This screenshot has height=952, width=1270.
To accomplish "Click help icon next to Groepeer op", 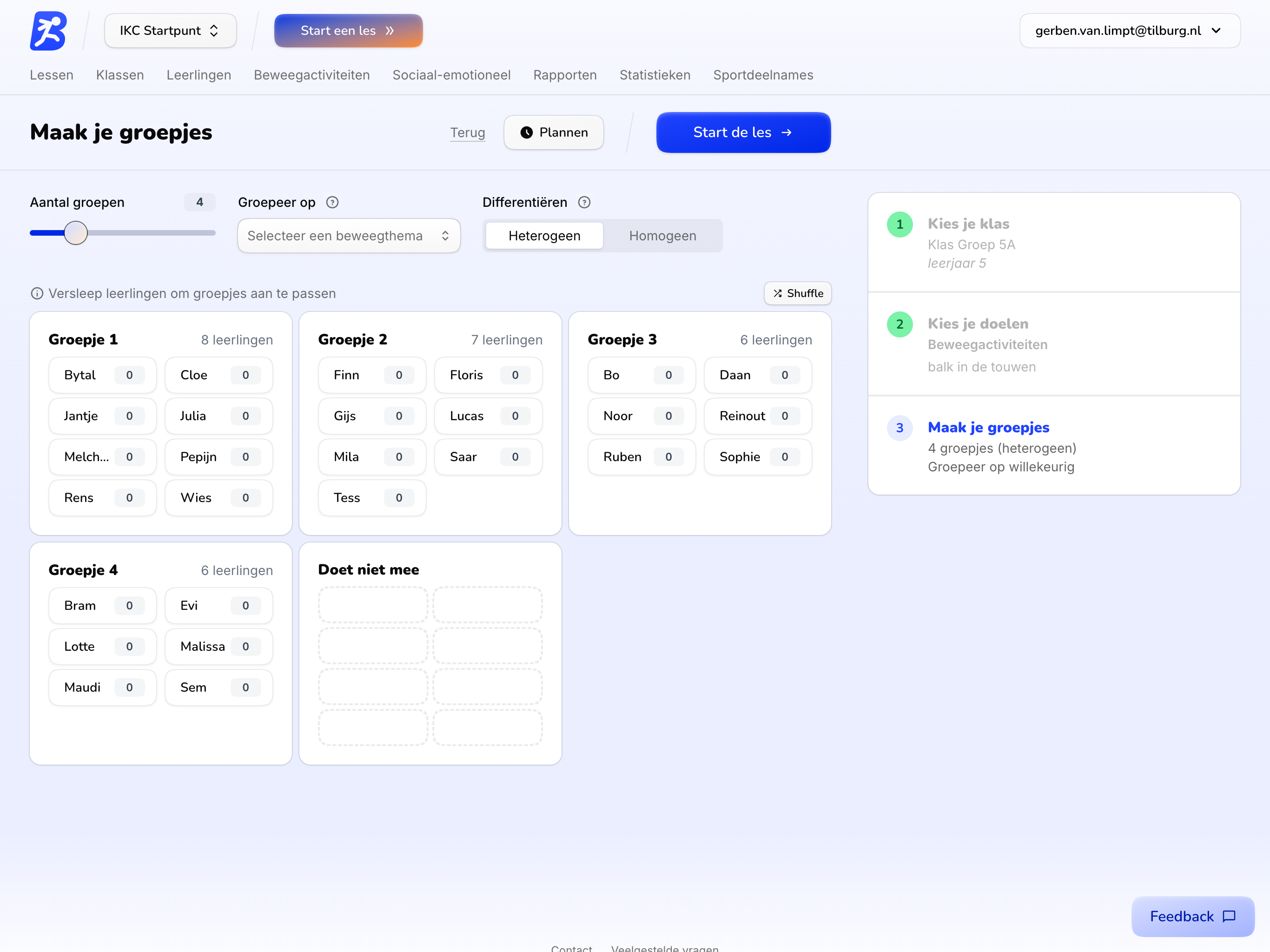I will (332, 202).
